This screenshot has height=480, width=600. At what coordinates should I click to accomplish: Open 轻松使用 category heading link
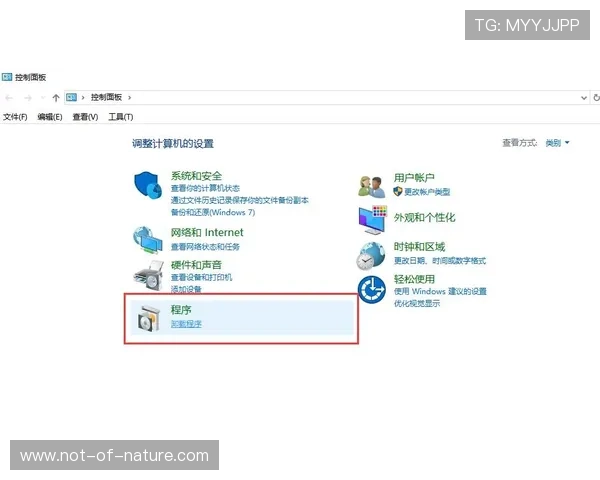[x=414, y=279]
